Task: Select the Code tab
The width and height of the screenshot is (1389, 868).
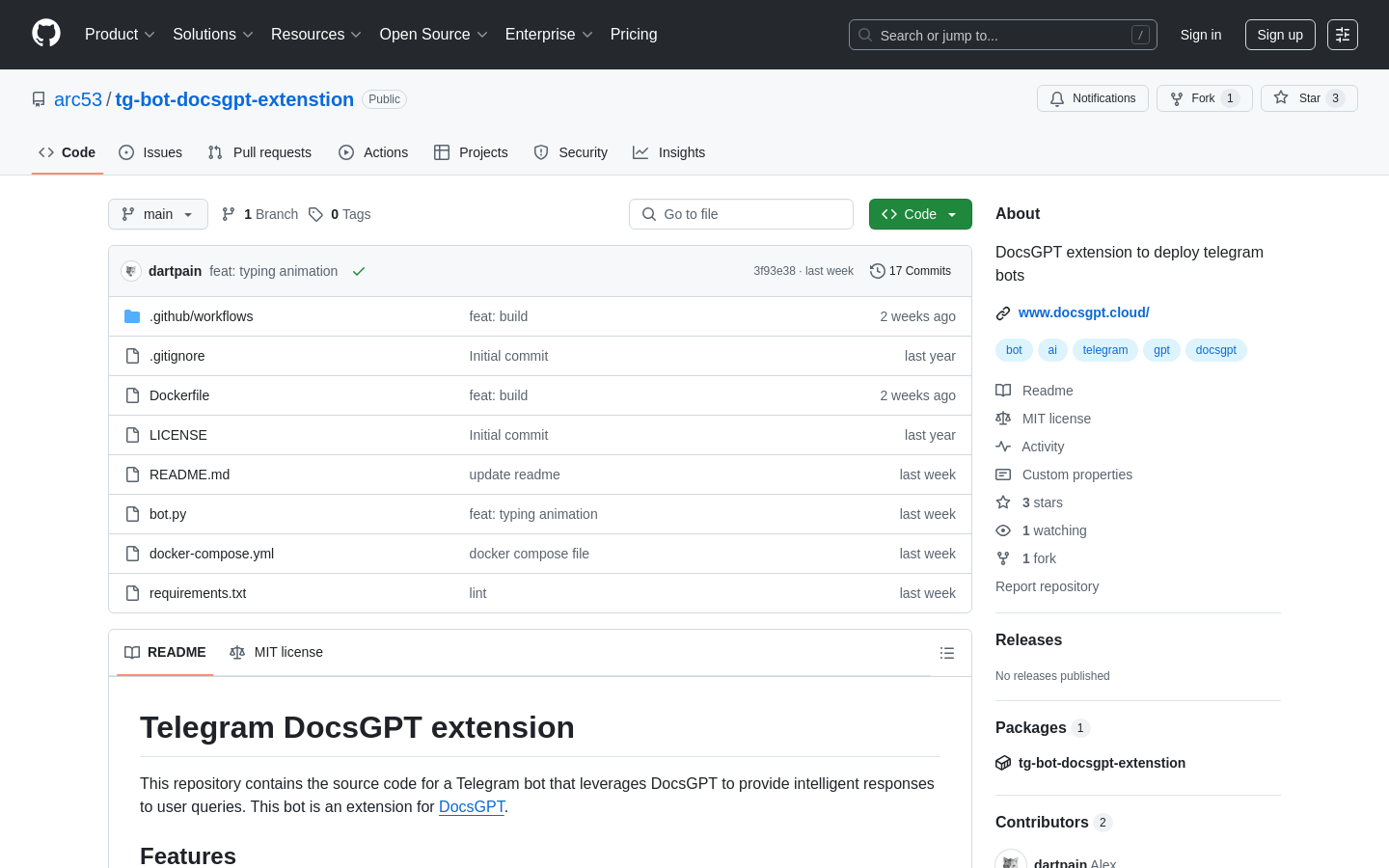Action: coord(68,152)
